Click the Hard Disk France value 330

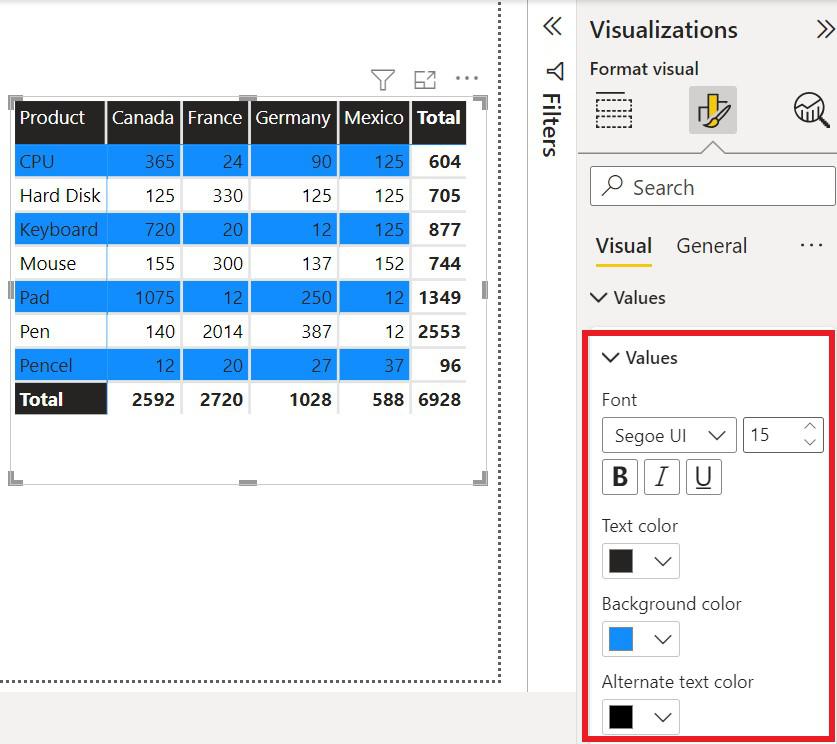tap(227, 195)
